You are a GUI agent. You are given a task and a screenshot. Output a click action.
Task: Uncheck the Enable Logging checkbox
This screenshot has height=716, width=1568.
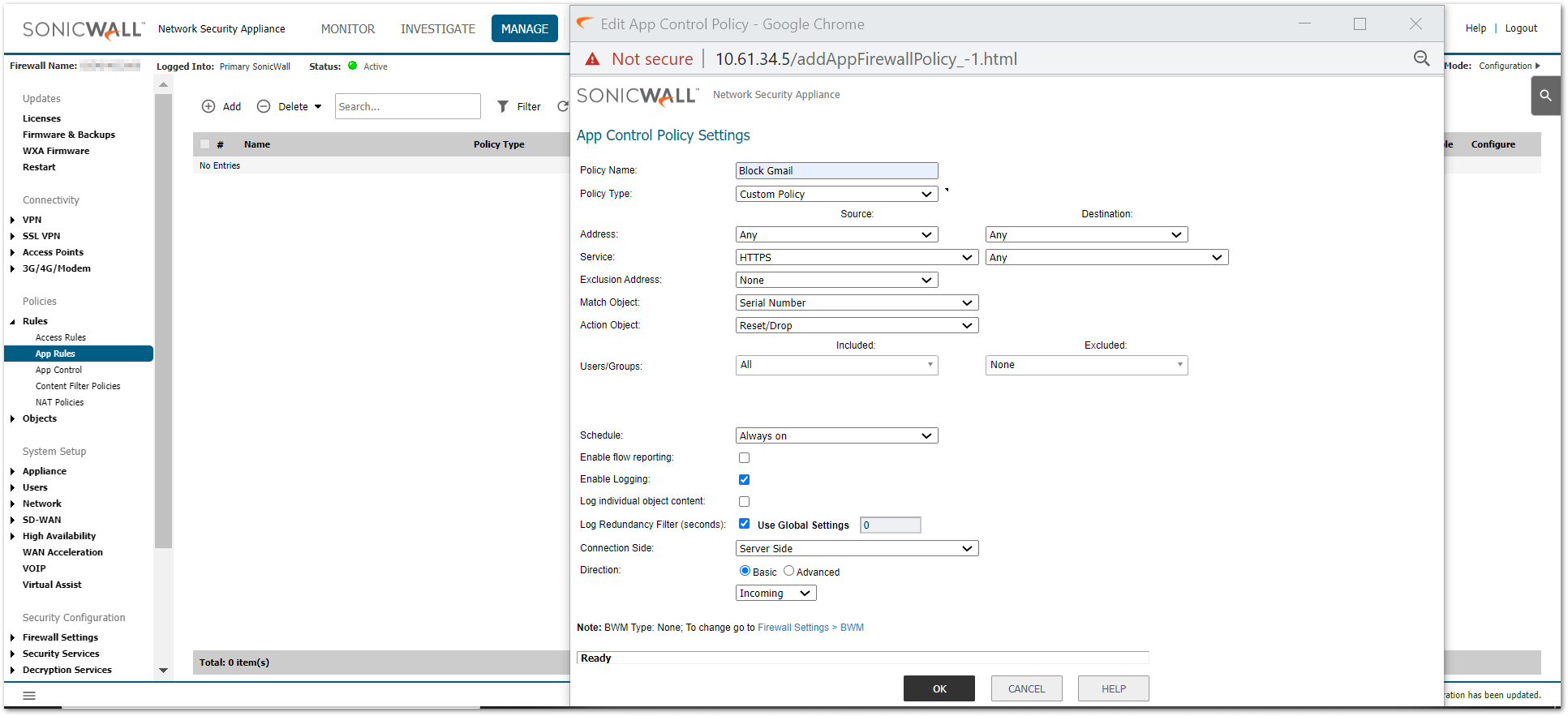[744, 479]
